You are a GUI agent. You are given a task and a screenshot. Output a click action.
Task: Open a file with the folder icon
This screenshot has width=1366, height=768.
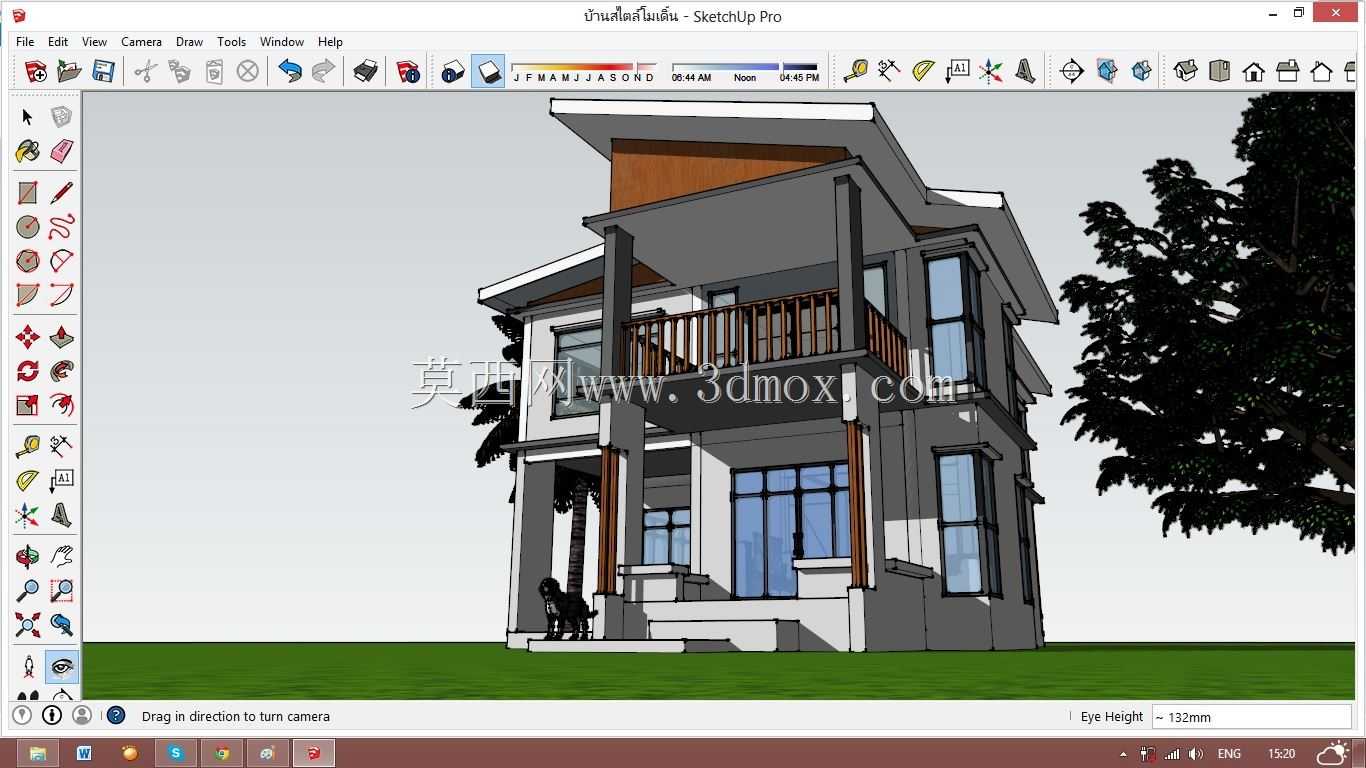(x=69, y=71)
